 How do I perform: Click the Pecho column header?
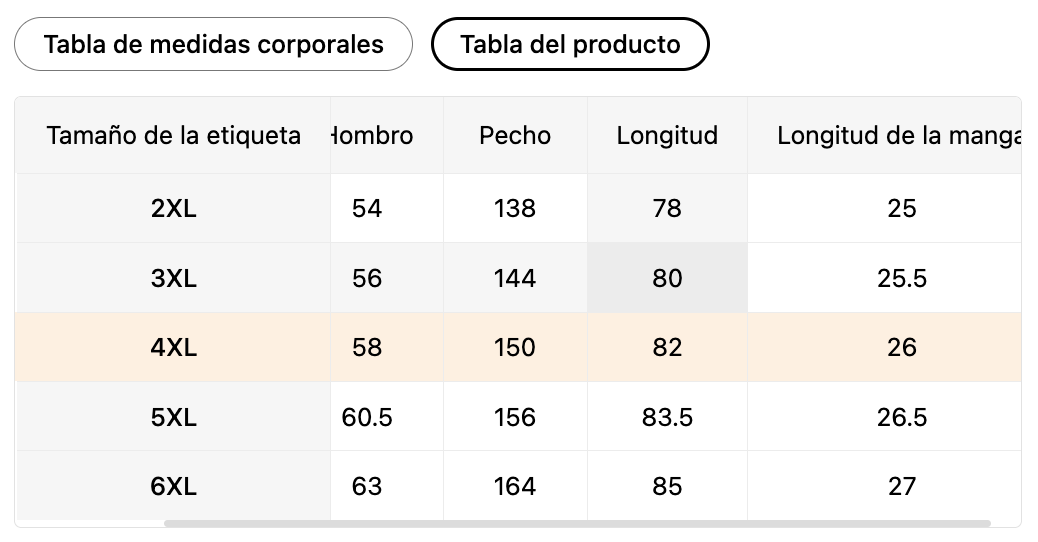point(515,136)
